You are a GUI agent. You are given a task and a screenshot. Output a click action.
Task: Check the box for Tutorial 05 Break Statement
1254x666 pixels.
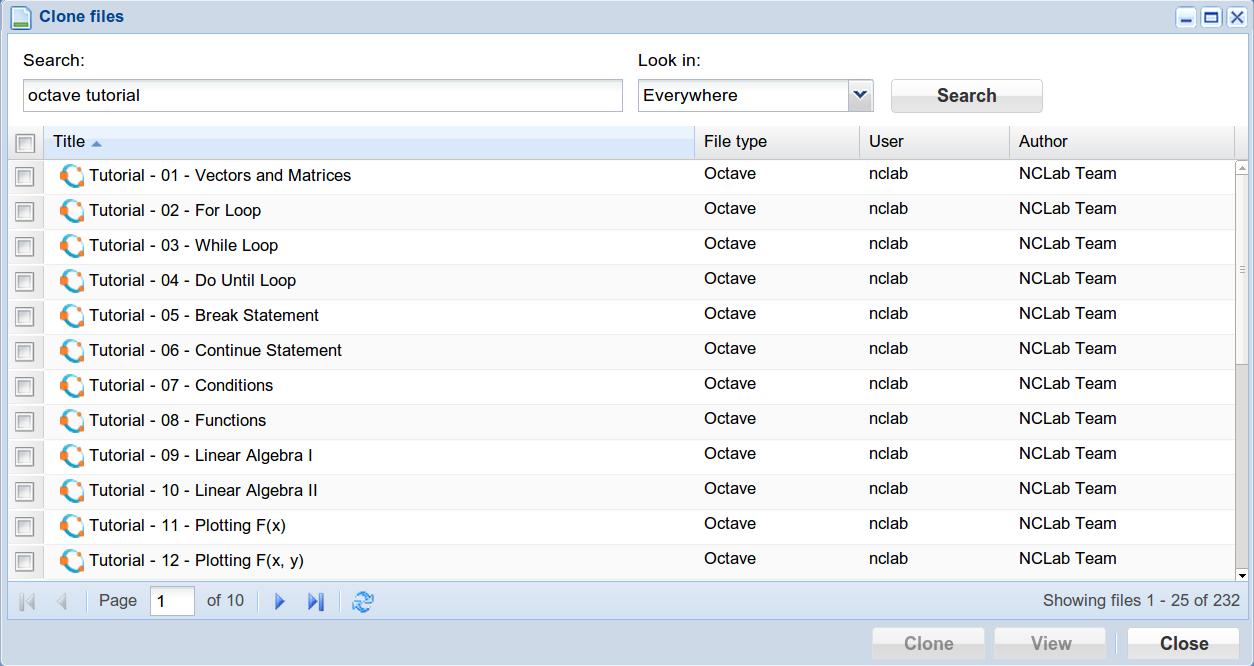click(25, 317)
